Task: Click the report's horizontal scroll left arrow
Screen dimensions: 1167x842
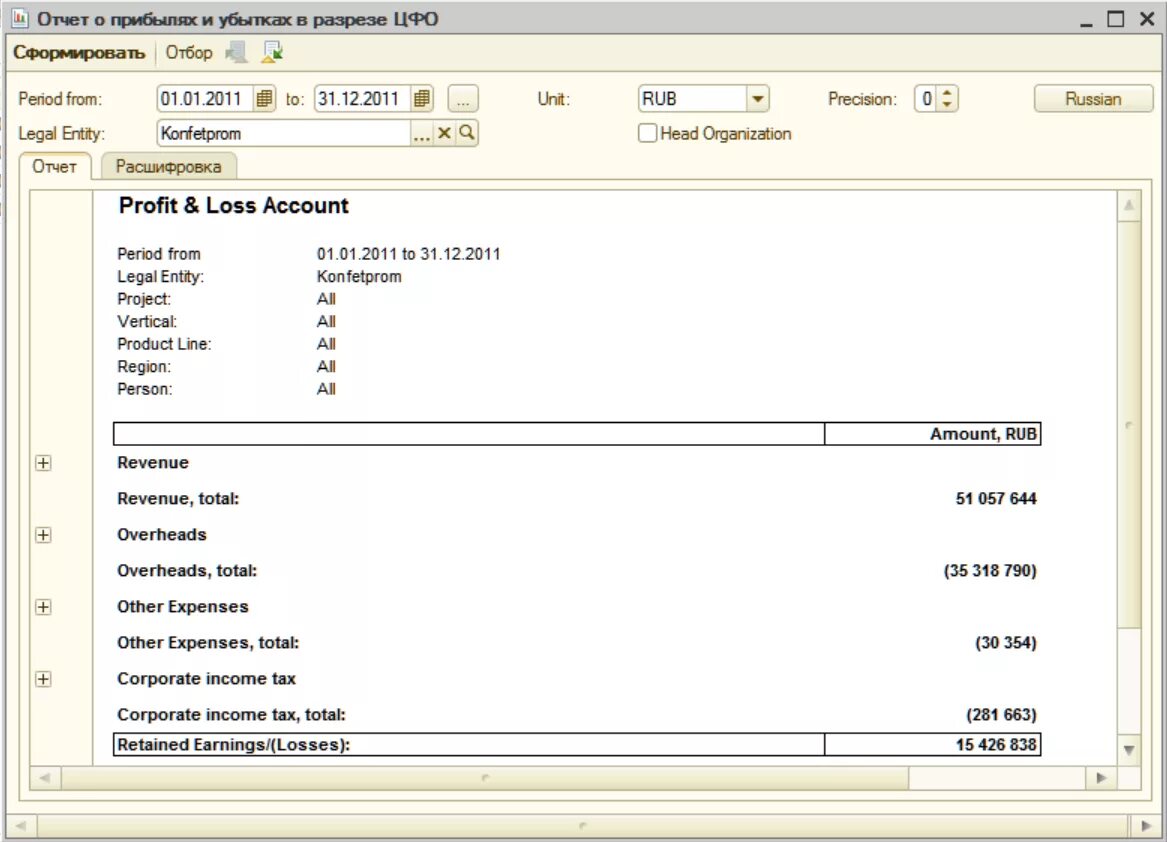Action: click(45, 778)
